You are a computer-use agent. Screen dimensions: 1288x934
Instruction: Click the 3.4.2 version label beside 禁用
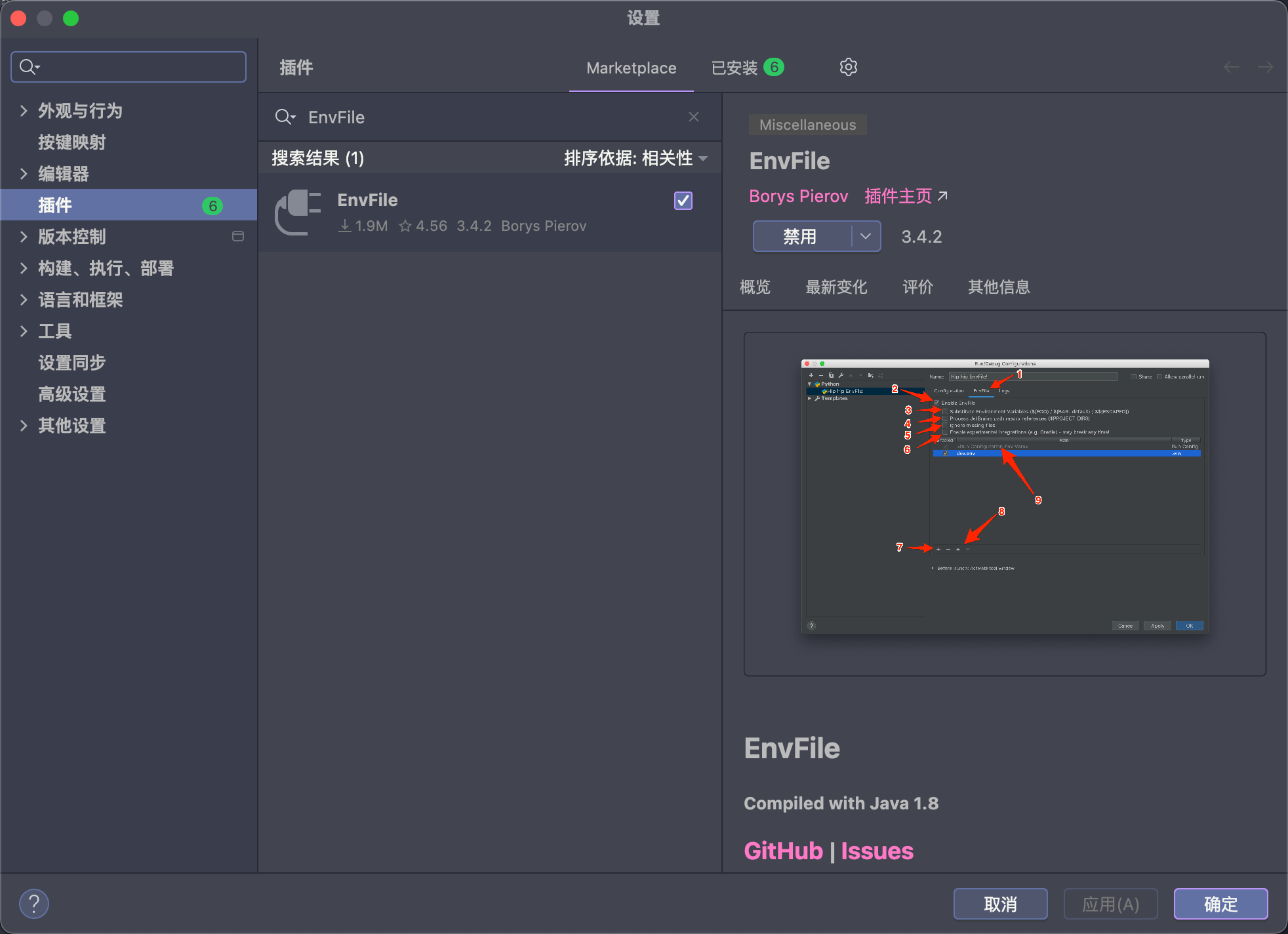coord(921,237)
